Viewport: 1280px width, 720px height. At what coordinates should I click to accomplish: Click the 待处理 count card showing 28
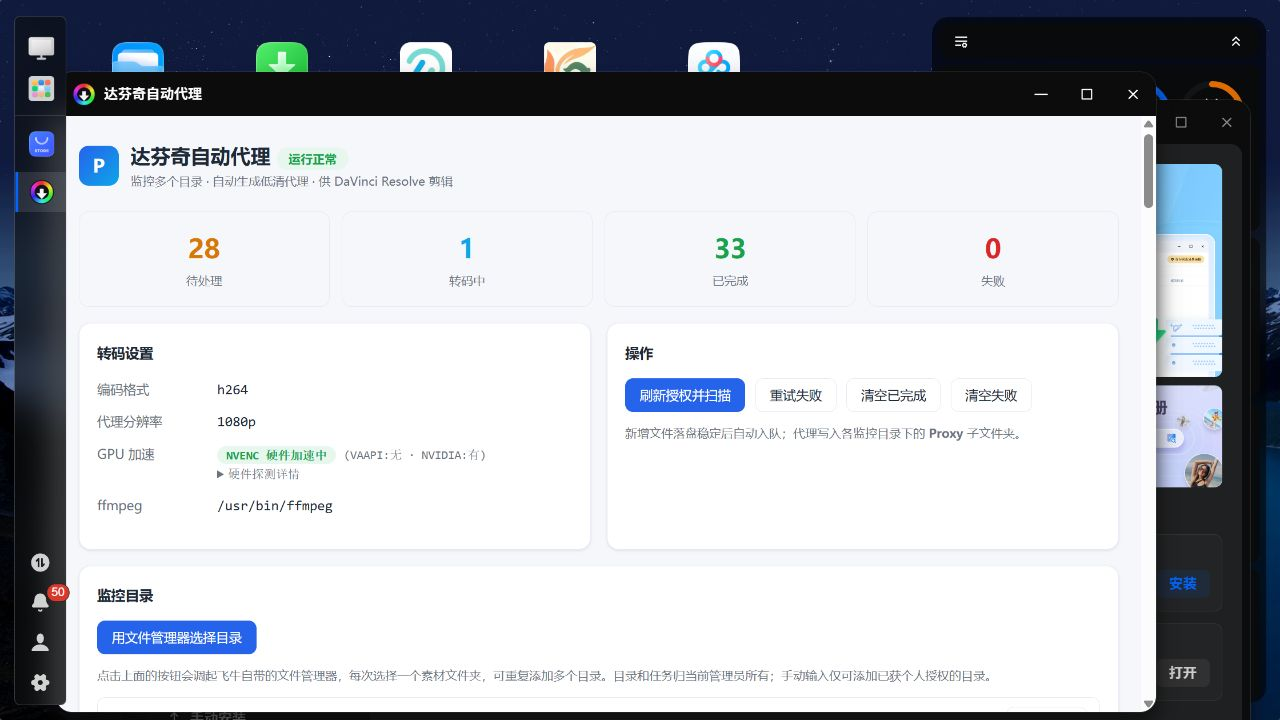point(204,259)
